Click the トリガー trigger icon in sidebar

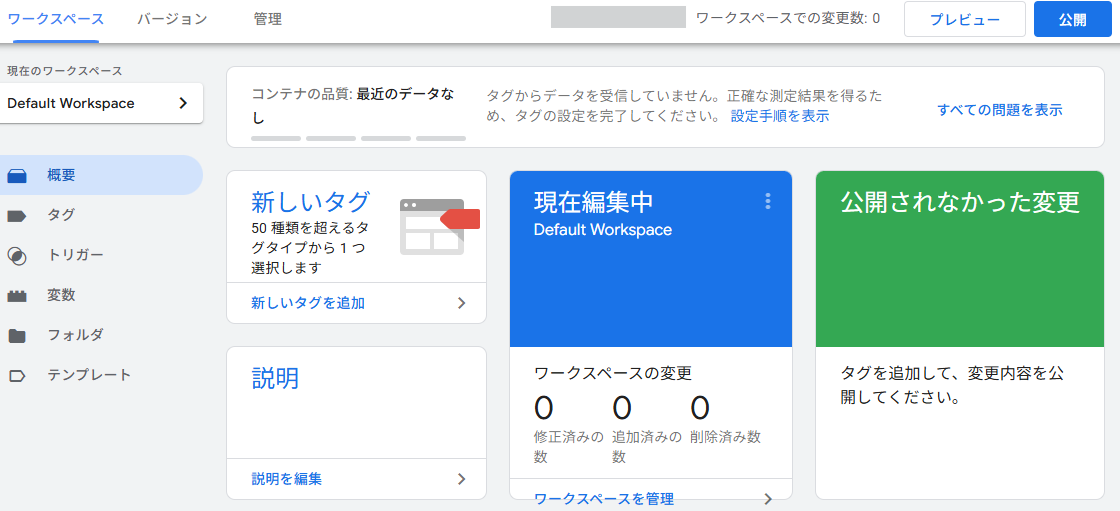(x=17, y=256)
